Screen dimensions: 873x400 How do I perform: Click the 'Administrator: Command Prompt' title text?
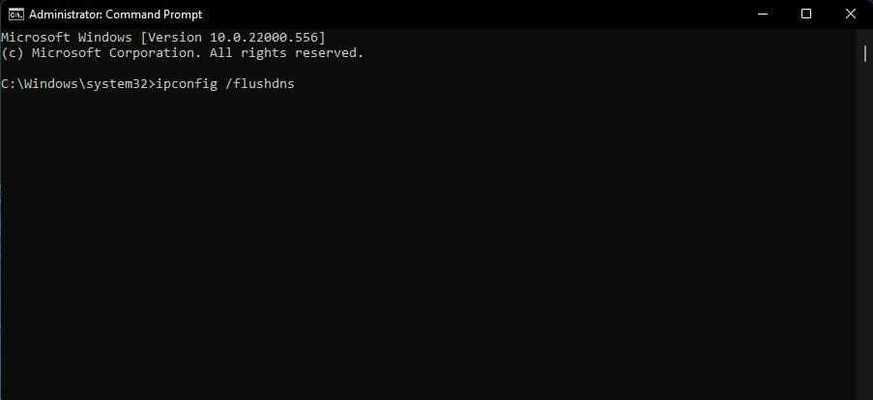click(x=116, y=14)
